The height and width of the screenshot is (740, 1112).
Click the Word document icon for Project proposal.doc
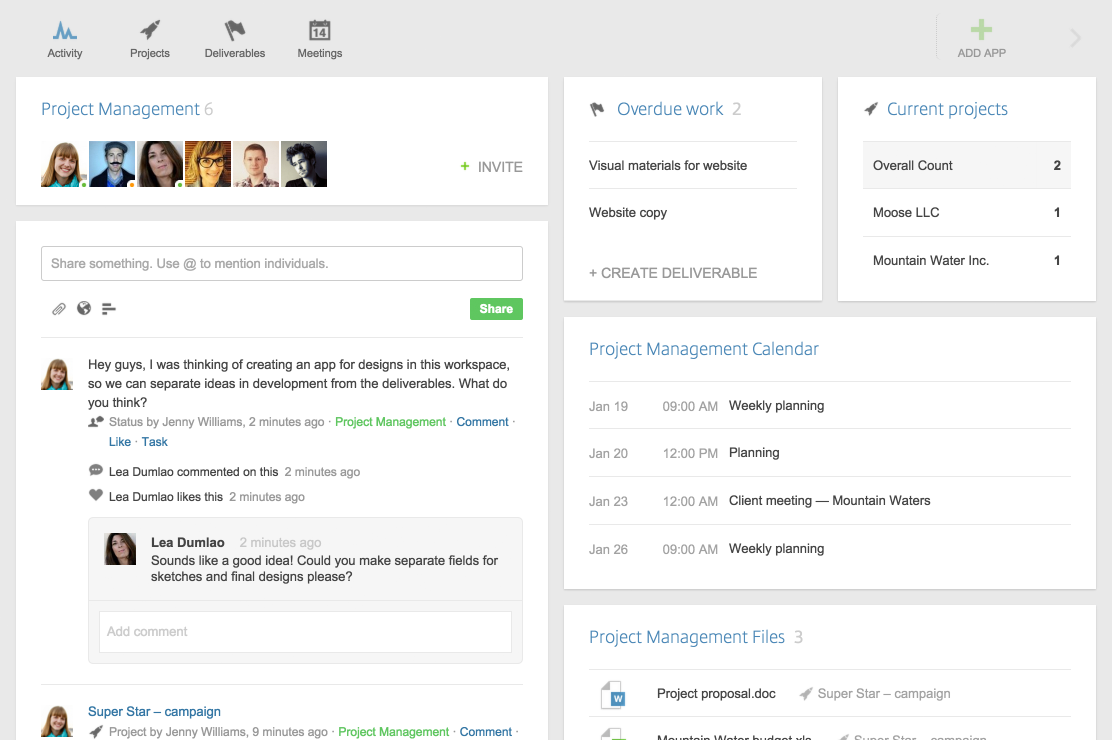pos(612,694)
